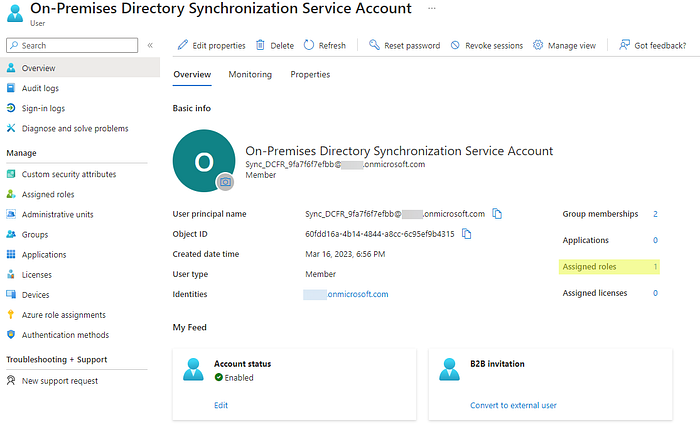The height and width of the screenshot is (429, 700).
Task: Open Assigned licenses count 0
Action: click(x=655, y=293)
